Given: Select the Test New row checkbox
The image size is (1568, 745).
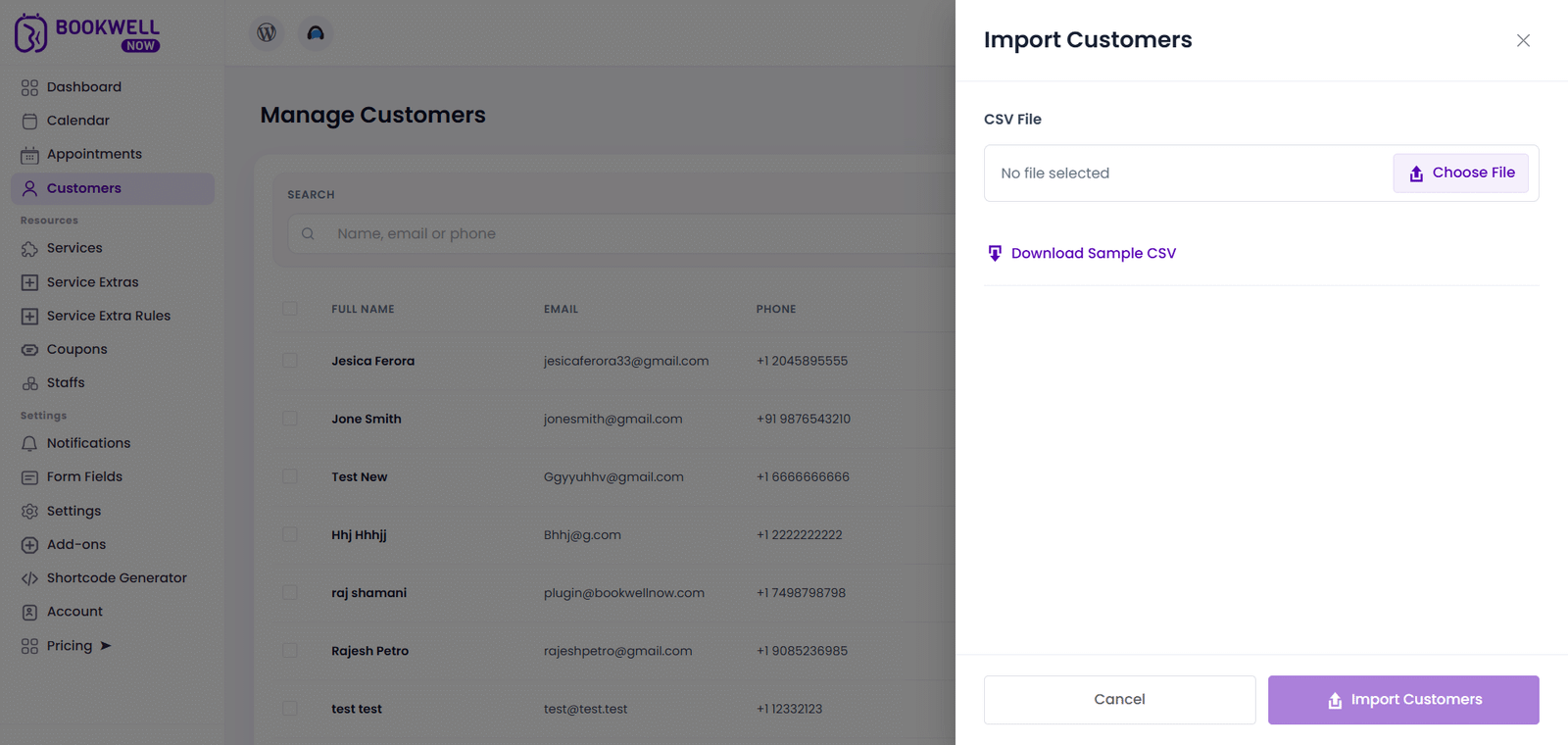Looking at the screenshot, I should point(290,476).
